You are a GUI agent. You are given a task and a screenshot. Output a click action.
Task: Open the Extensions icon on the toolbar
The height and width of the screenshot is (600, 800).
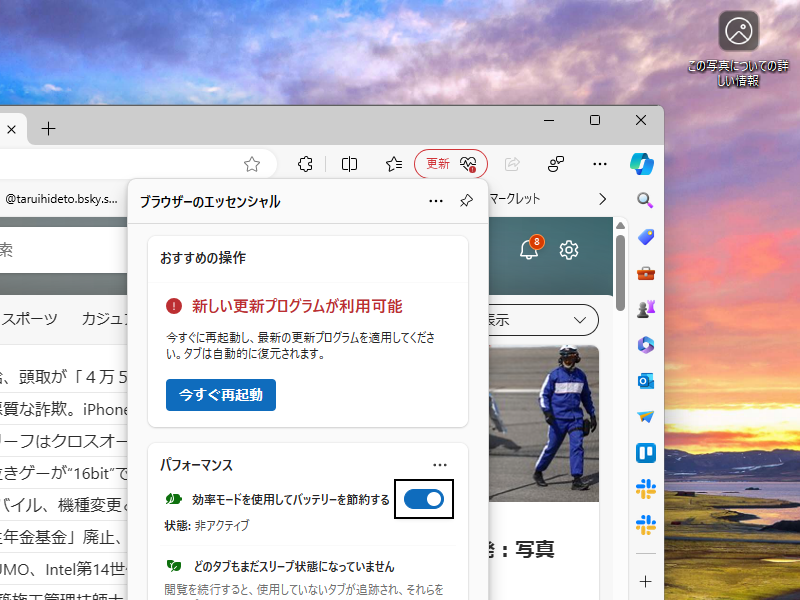pyautogui.click(x=304, y=163)
